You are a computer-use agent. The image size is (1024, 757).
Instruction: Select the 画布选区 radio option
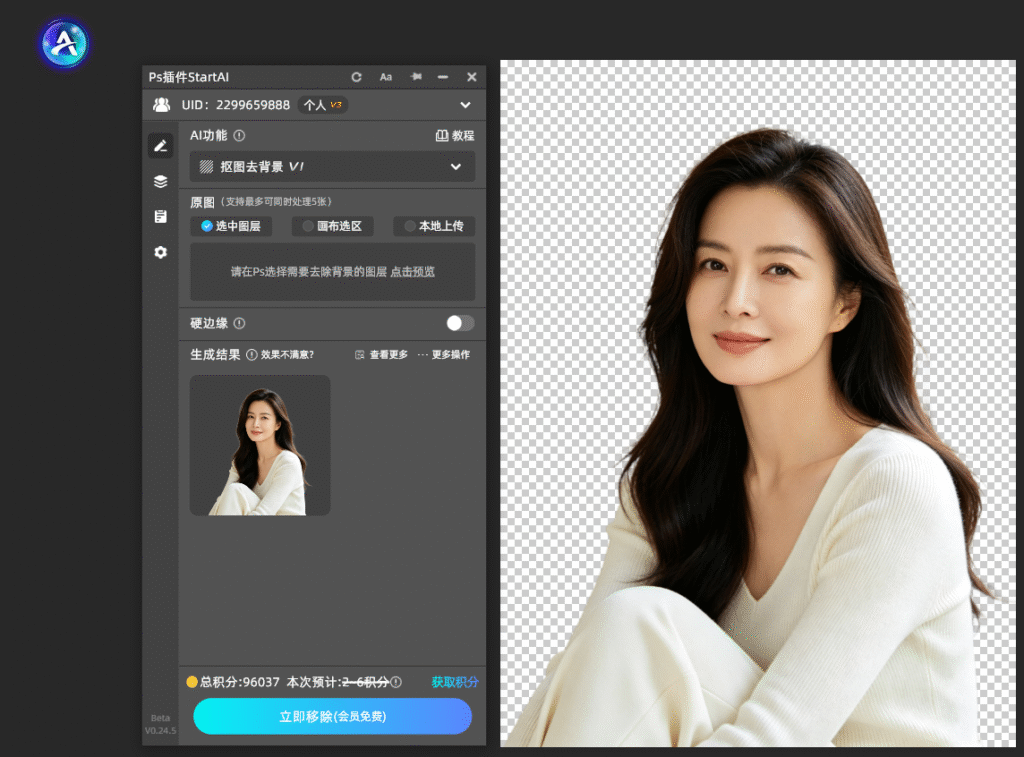click(332, 226)
